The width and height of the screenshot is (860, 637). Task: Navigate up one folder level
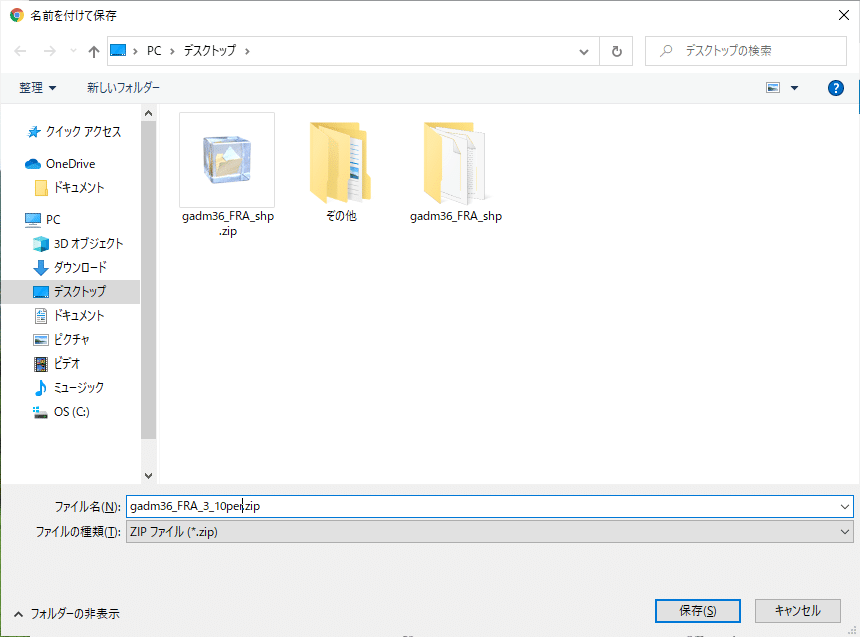[93, 51]
